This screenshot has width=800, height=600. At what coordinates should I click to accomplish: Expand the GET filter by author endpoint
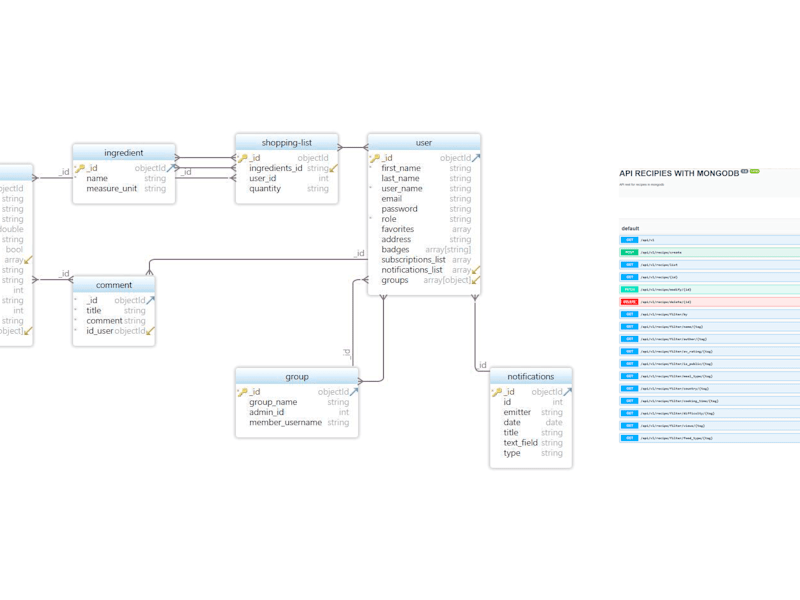710,339
